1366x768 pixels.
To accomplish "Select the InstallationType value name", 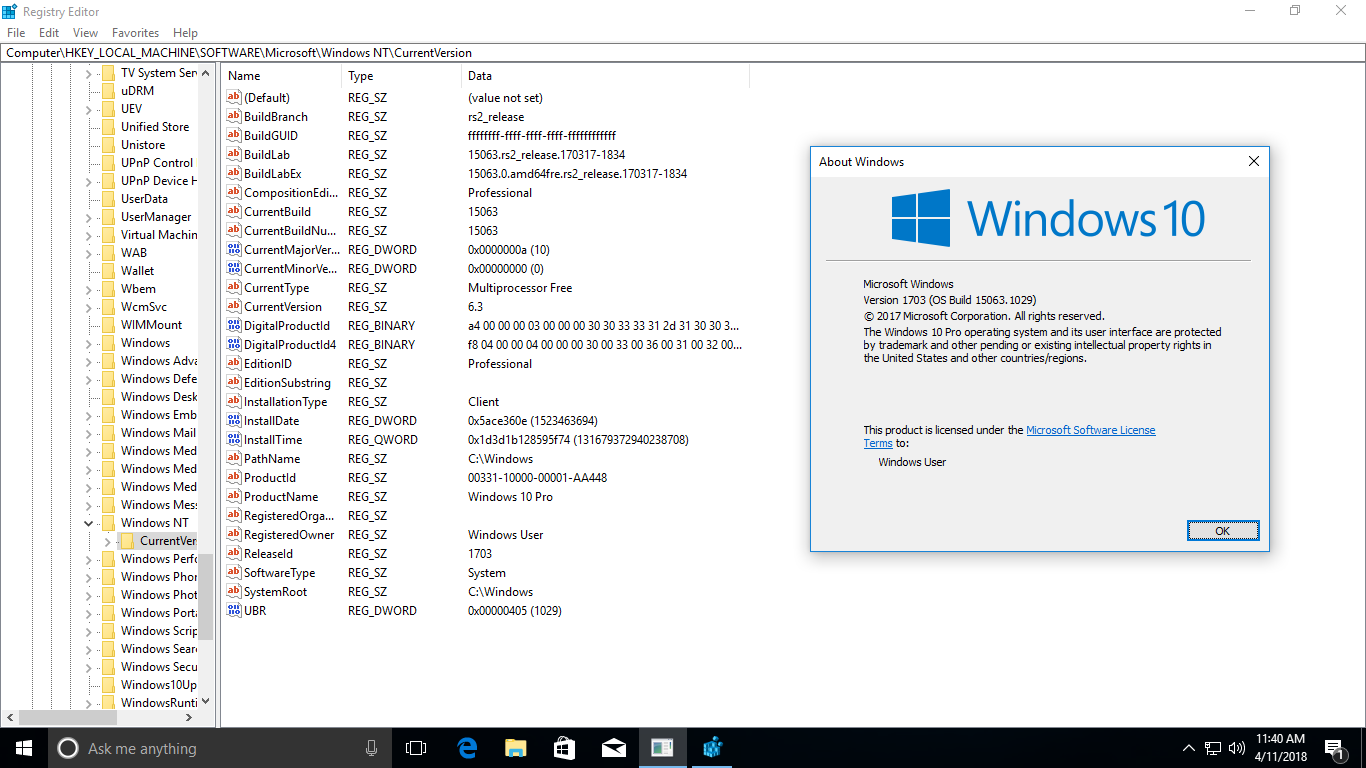I will tap(285, 402).
